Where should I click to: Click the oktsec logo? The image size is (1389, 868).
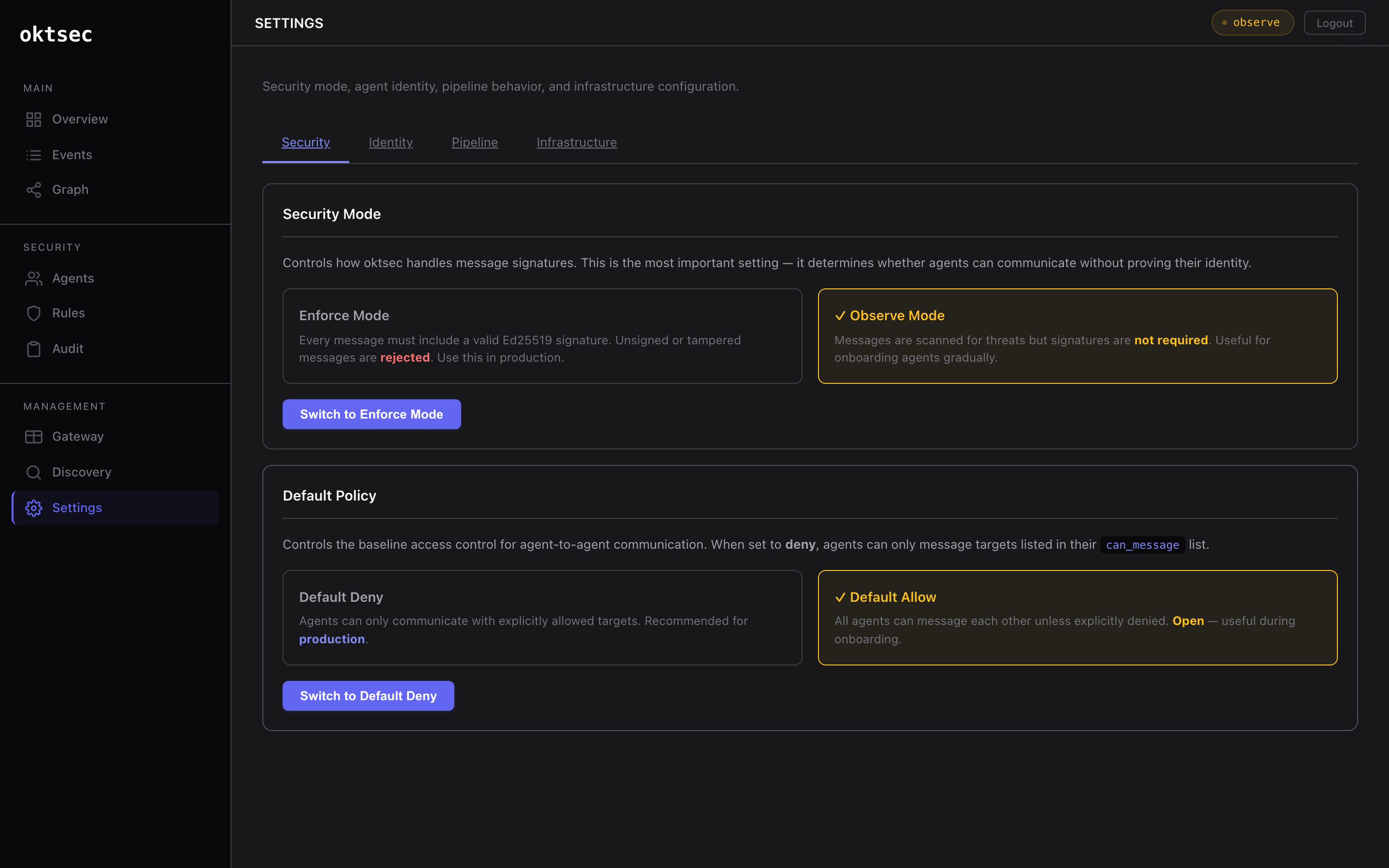pos(55,34)
